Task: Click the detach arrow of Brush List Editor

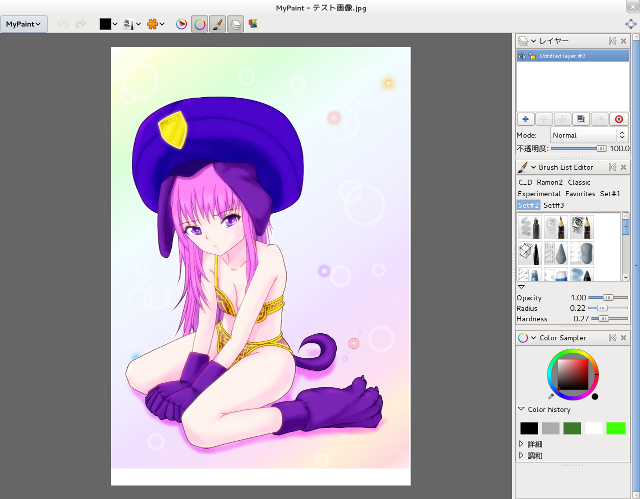Action: [612, 167]
